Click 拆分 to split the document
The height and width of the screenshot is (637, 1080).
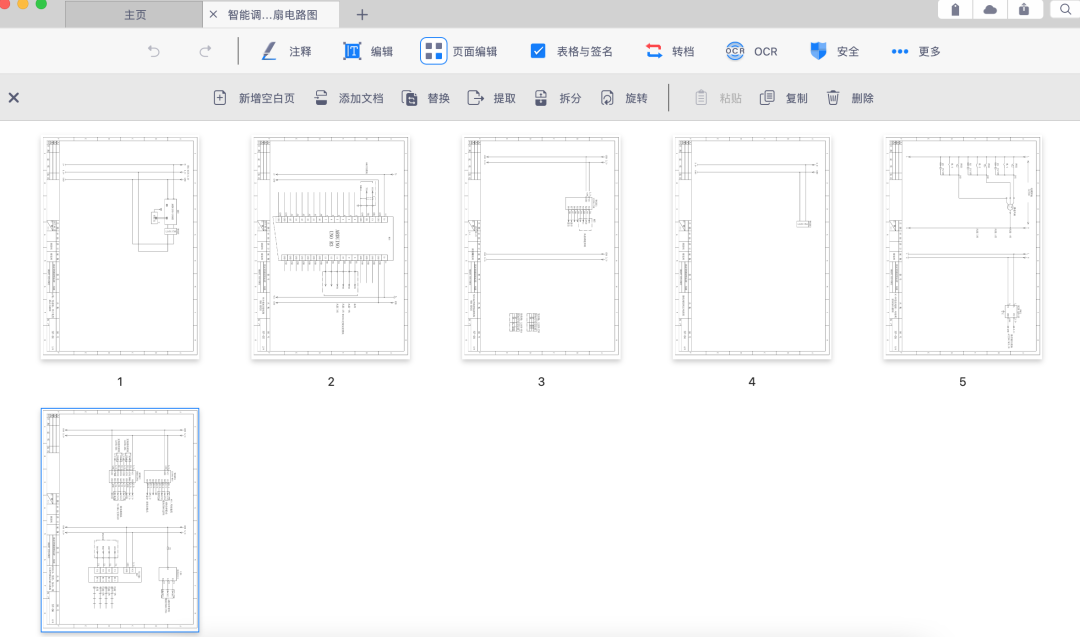[557, 98]
